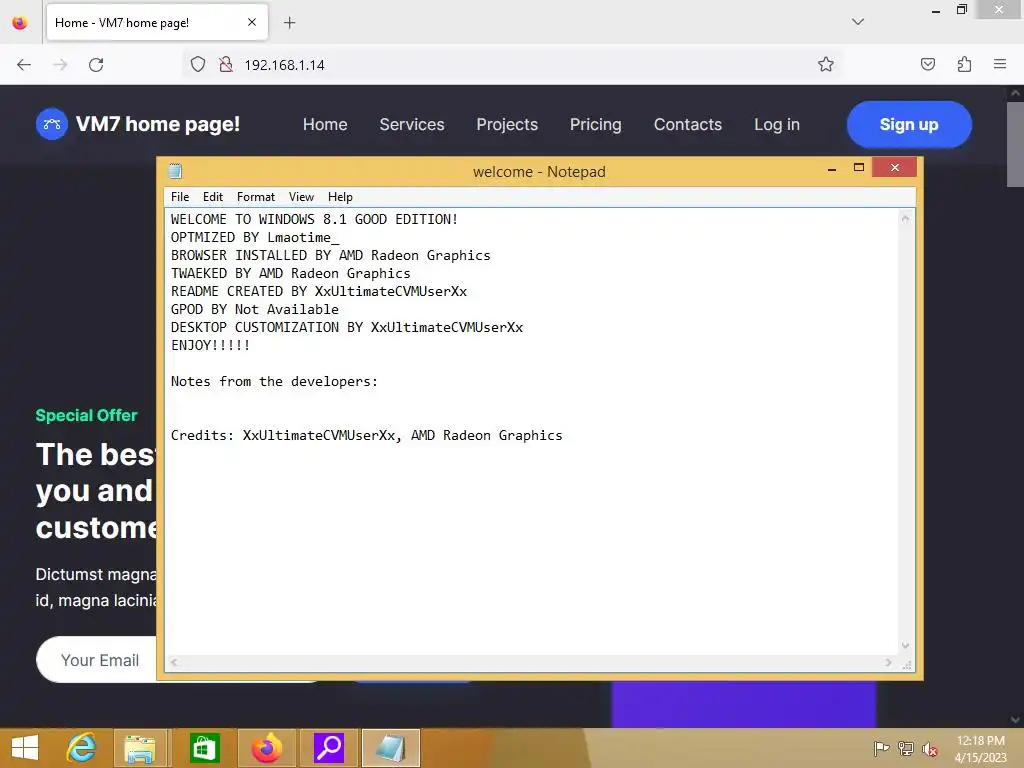Expand the list all tabs chevron
Image resolution: width=1024 pixels, height=768 pixels.
point(858,22)
